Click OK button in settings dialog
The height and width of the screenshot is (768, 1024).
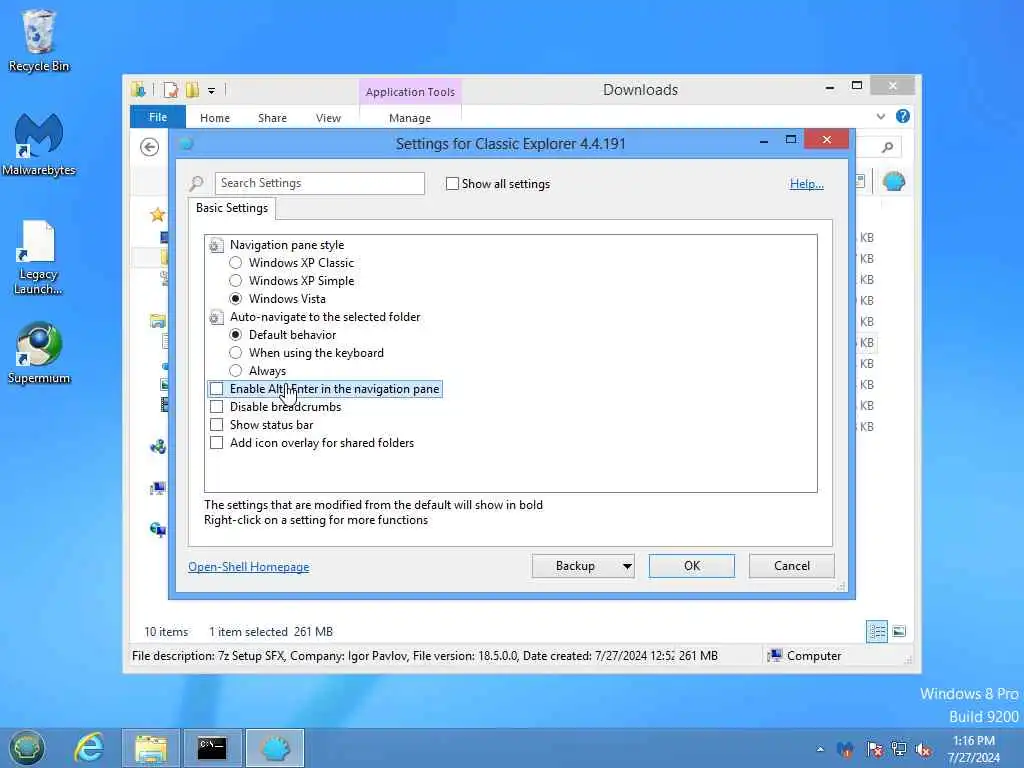(692, 566)
